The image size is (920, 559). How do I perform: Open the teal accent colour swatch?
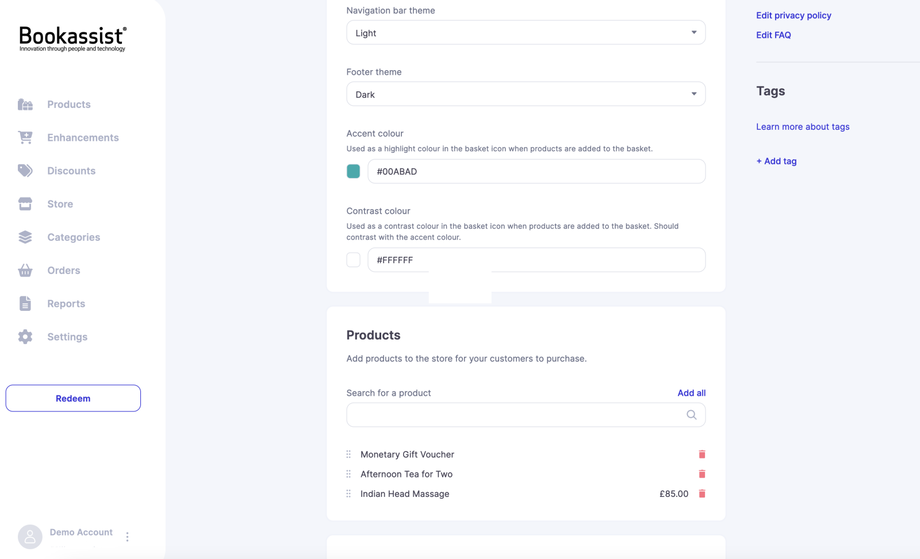[x=353, y=171]
